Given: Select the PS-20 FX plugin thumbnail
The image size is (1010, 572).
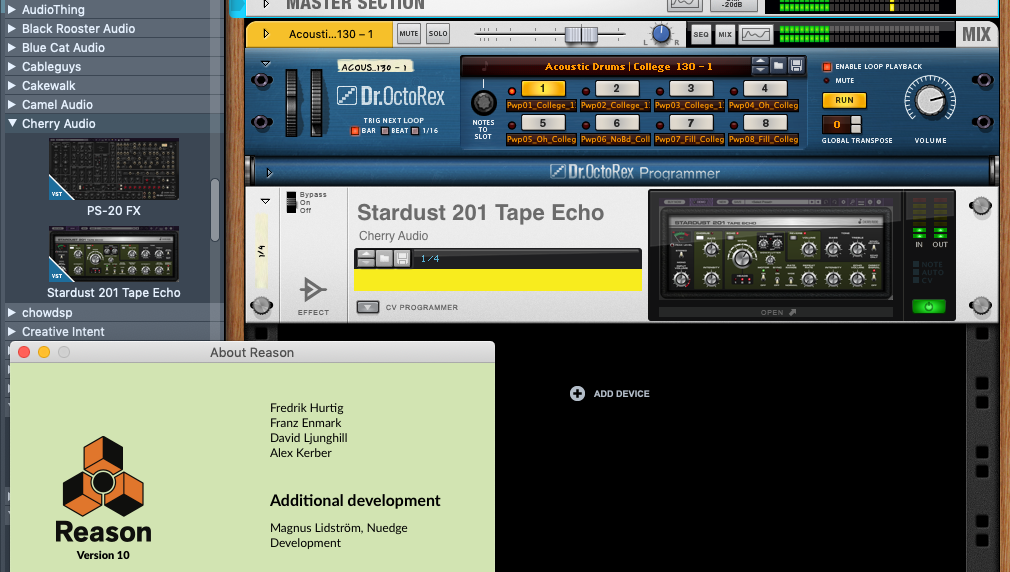Looking at the screenshot, I should click(x=114, y=169).
